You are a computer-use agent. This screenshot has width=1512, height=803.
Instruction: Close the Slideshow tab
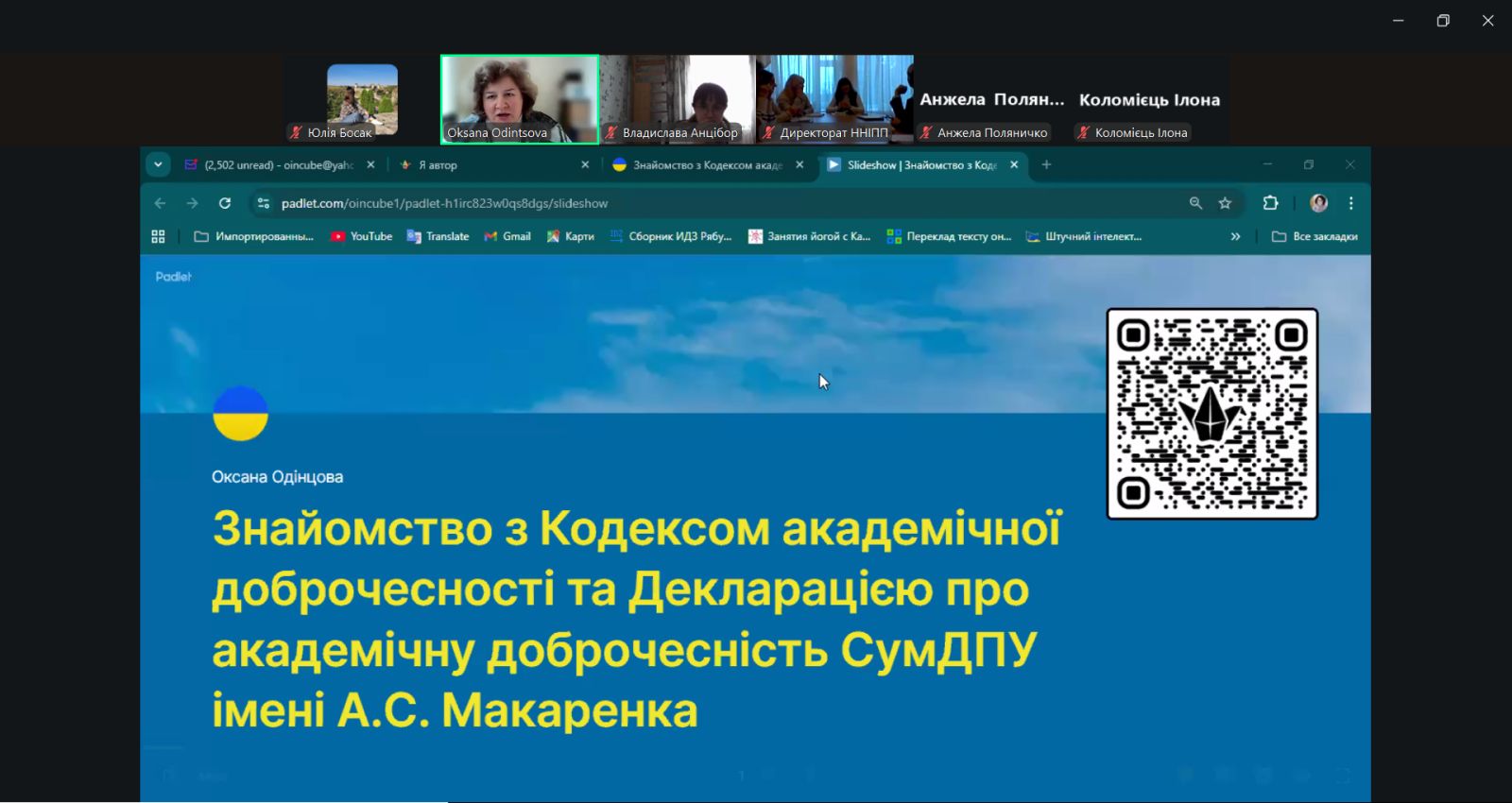click(x=1014, y=164)
